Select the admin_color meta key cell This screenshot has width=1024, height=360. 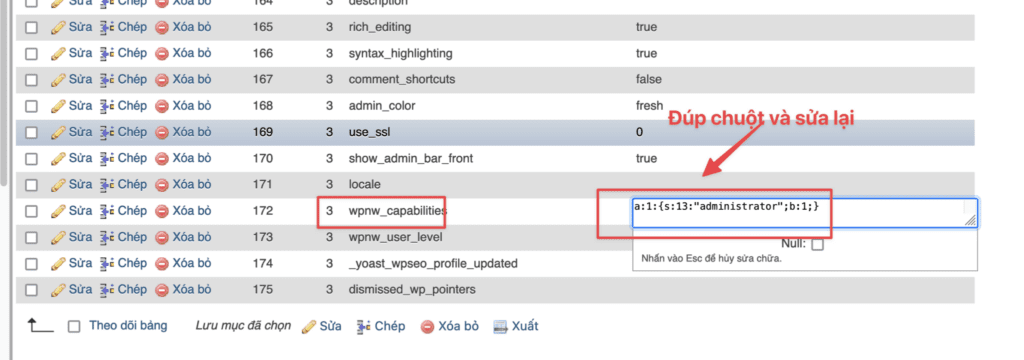click(x=382, y=106)
